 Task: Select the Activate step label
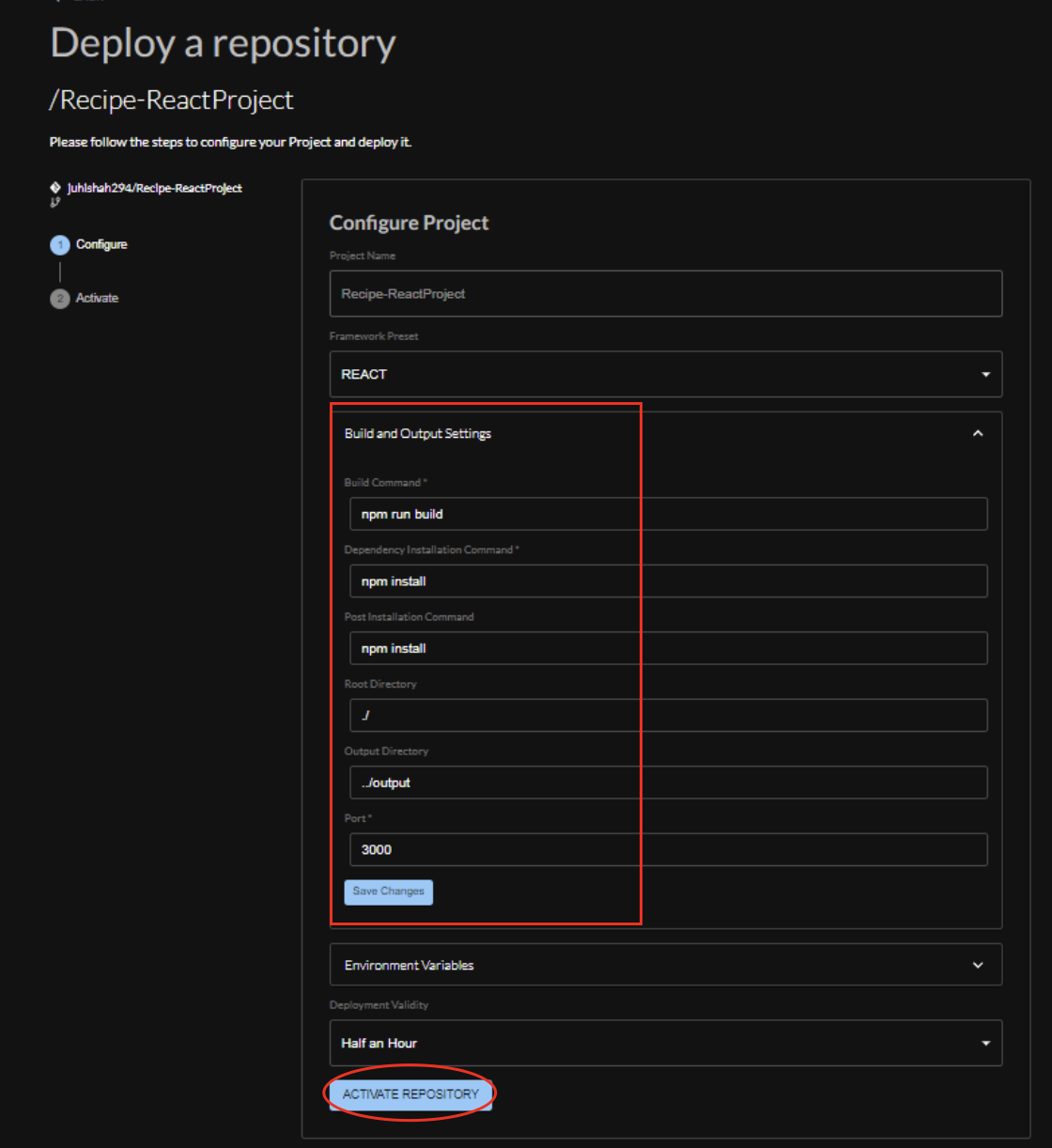97,298
